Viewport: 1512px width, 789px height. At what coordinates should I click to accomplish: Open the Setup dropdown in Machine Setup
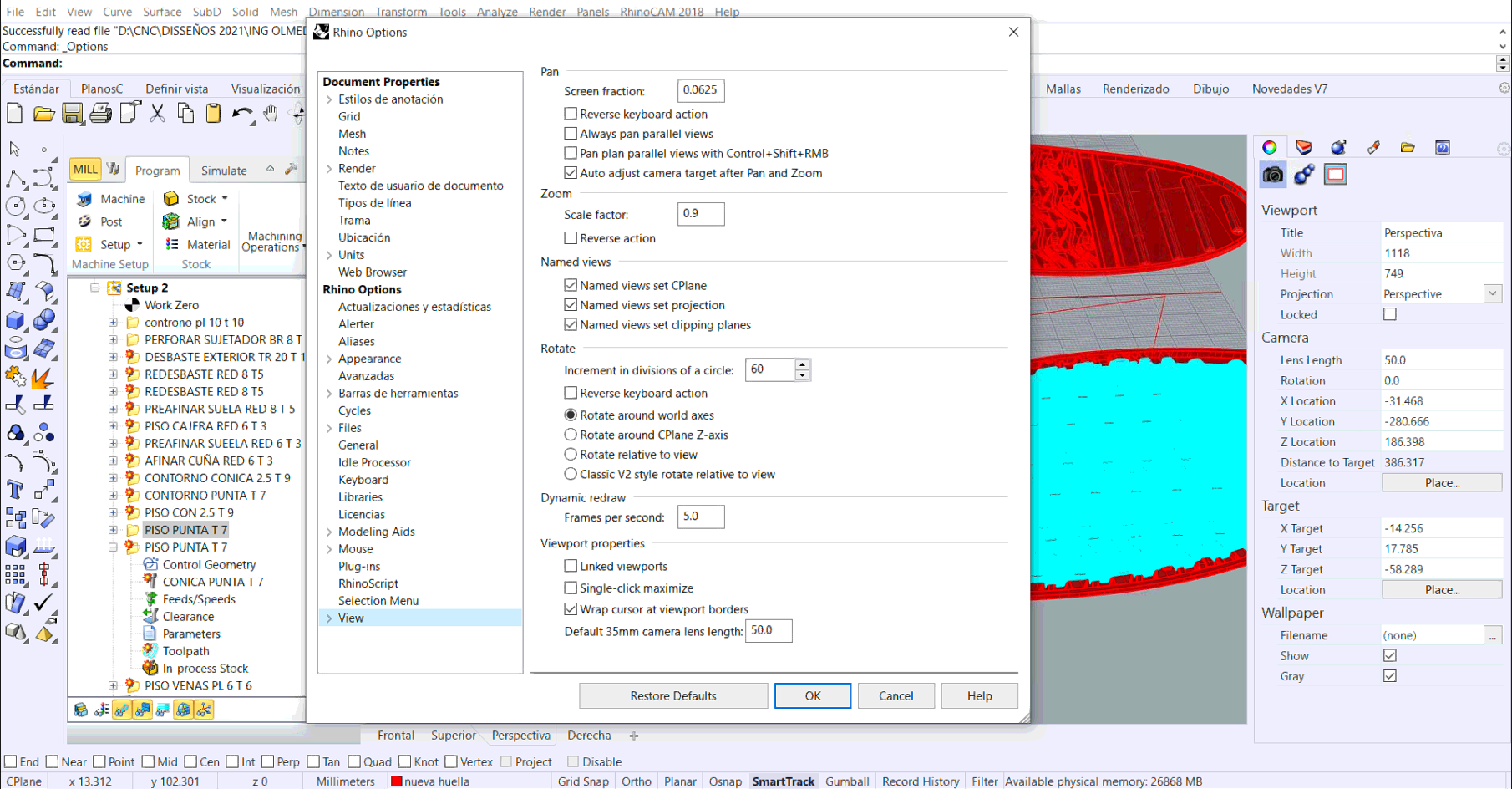tap(140, 244)
